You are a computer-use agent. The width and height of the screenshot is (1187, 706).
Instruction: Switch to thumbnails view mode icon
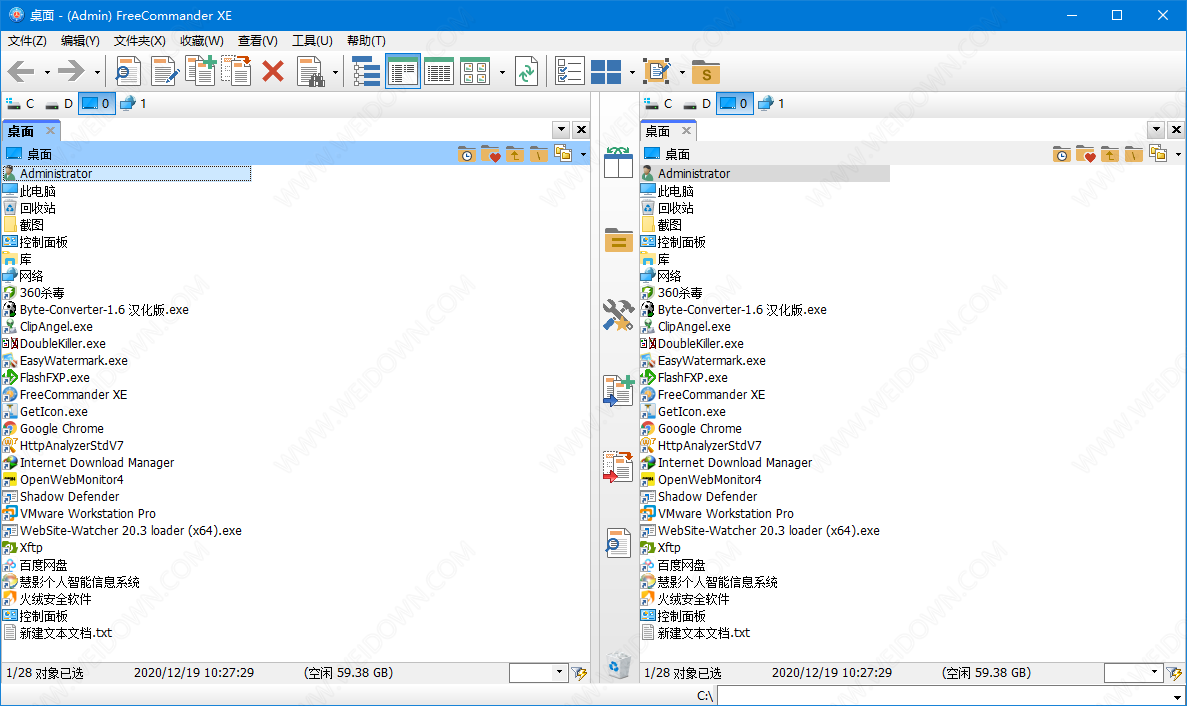coord(475,72)
